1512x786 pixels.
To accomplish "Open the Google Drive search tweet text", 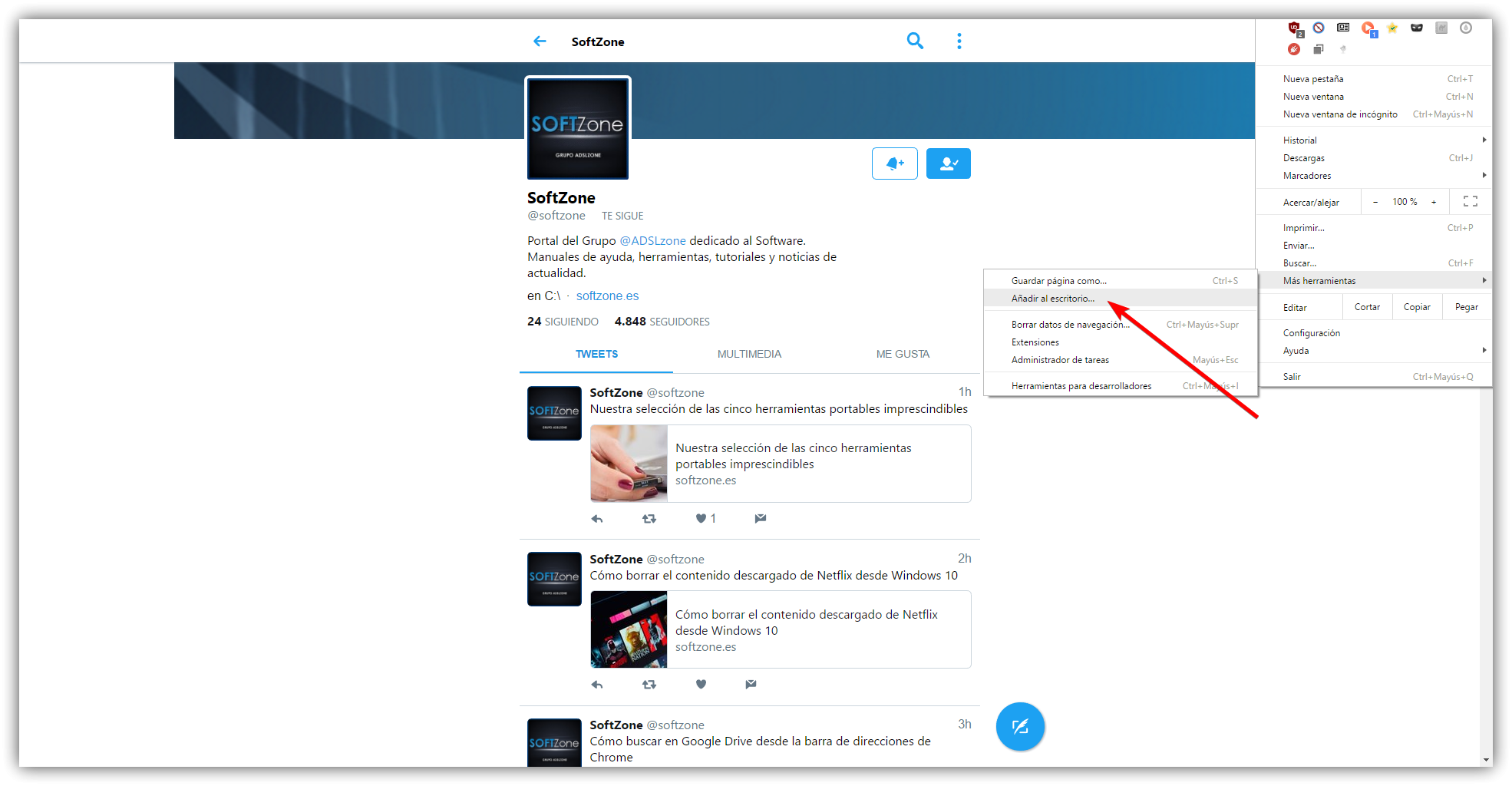I will 760,749.
